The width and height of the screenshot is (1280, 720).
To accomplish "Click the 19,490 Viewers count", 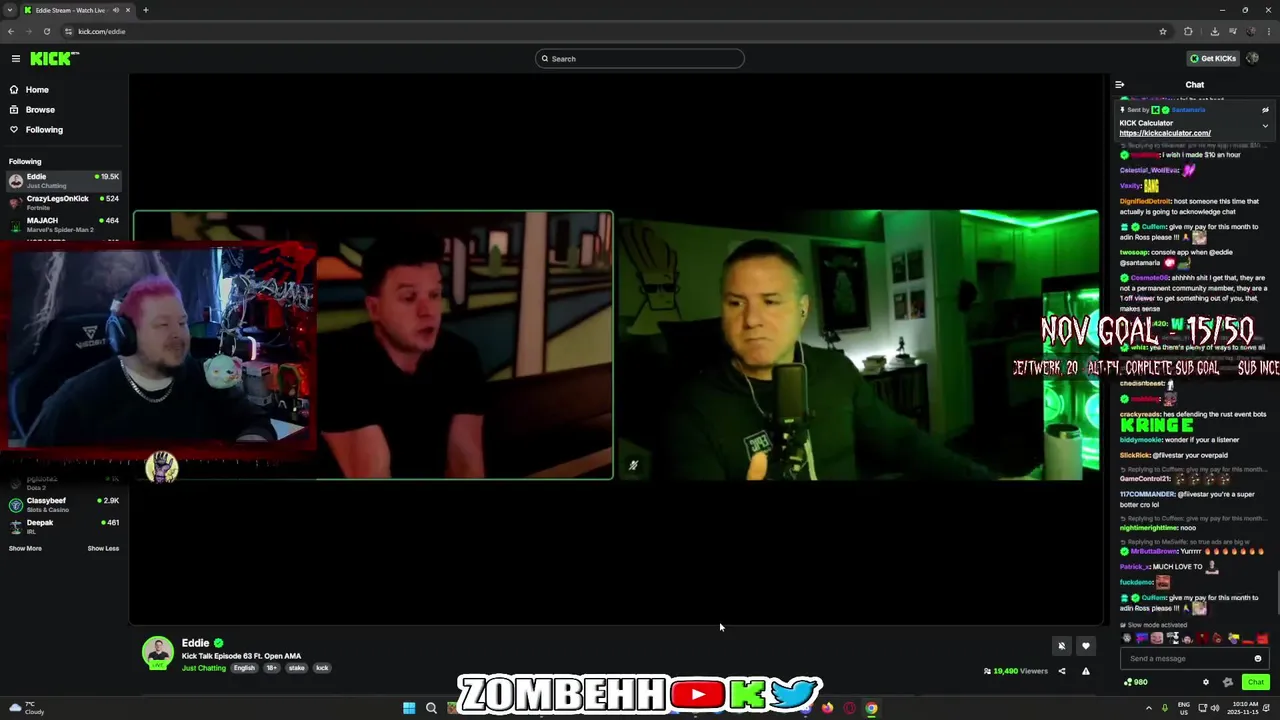I will click(x=1016, y=671).
